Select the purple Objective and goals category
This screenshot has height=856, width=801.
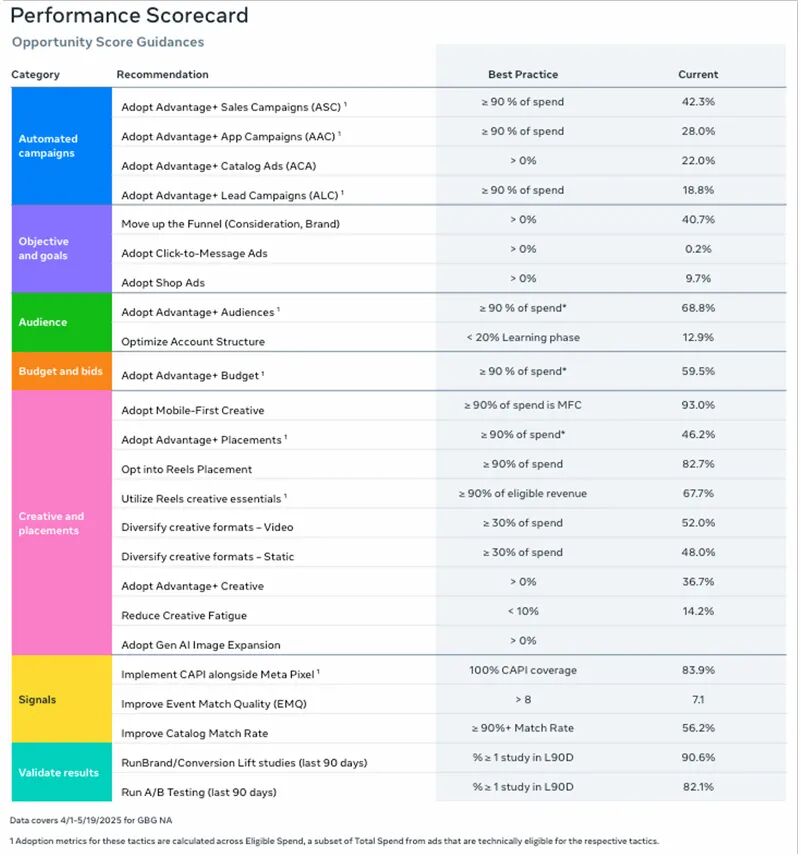coord(61,248)
